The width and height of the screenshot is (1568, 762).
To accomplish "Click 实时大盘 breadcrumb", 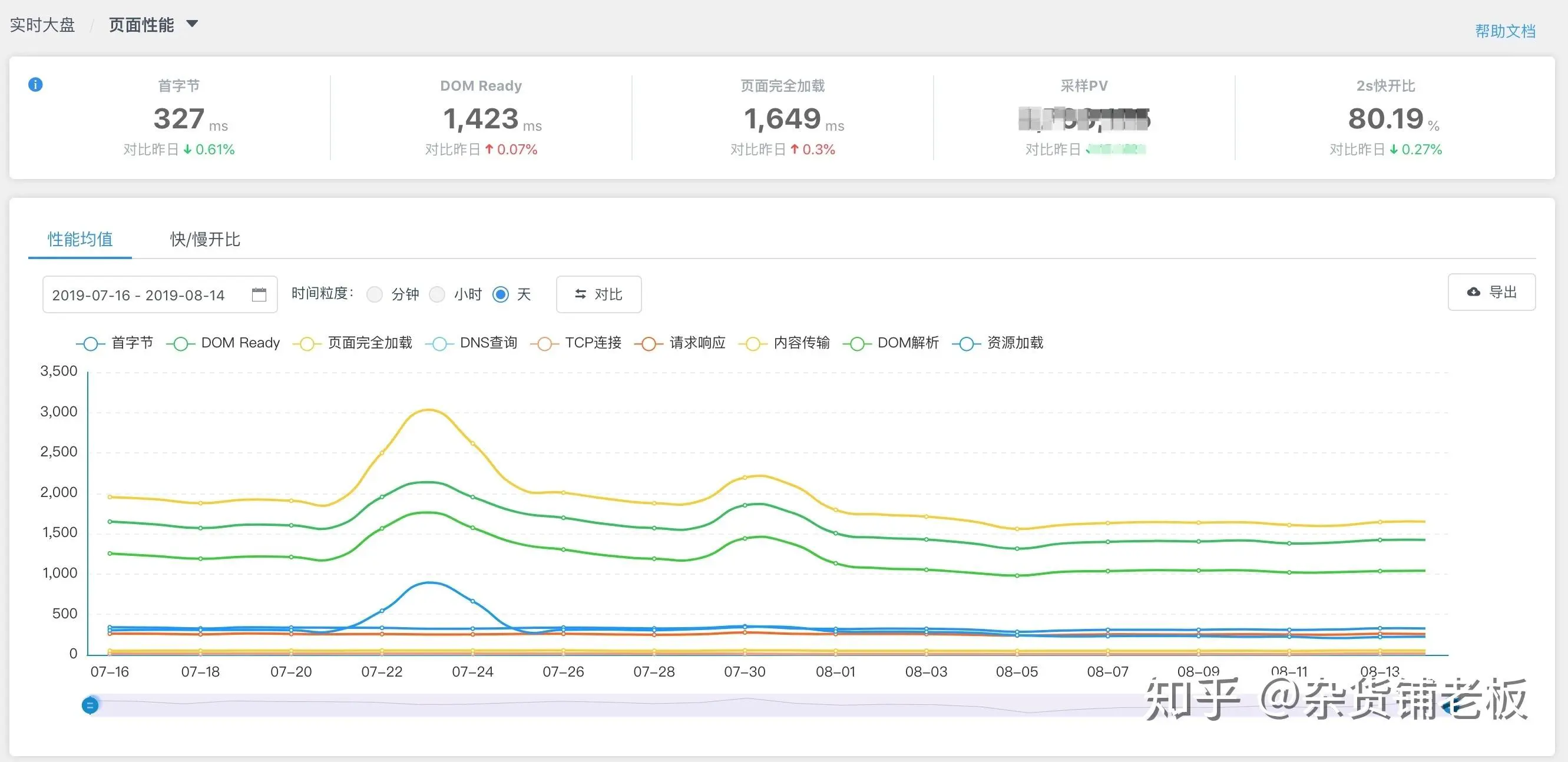I will (x=42, y=25).
